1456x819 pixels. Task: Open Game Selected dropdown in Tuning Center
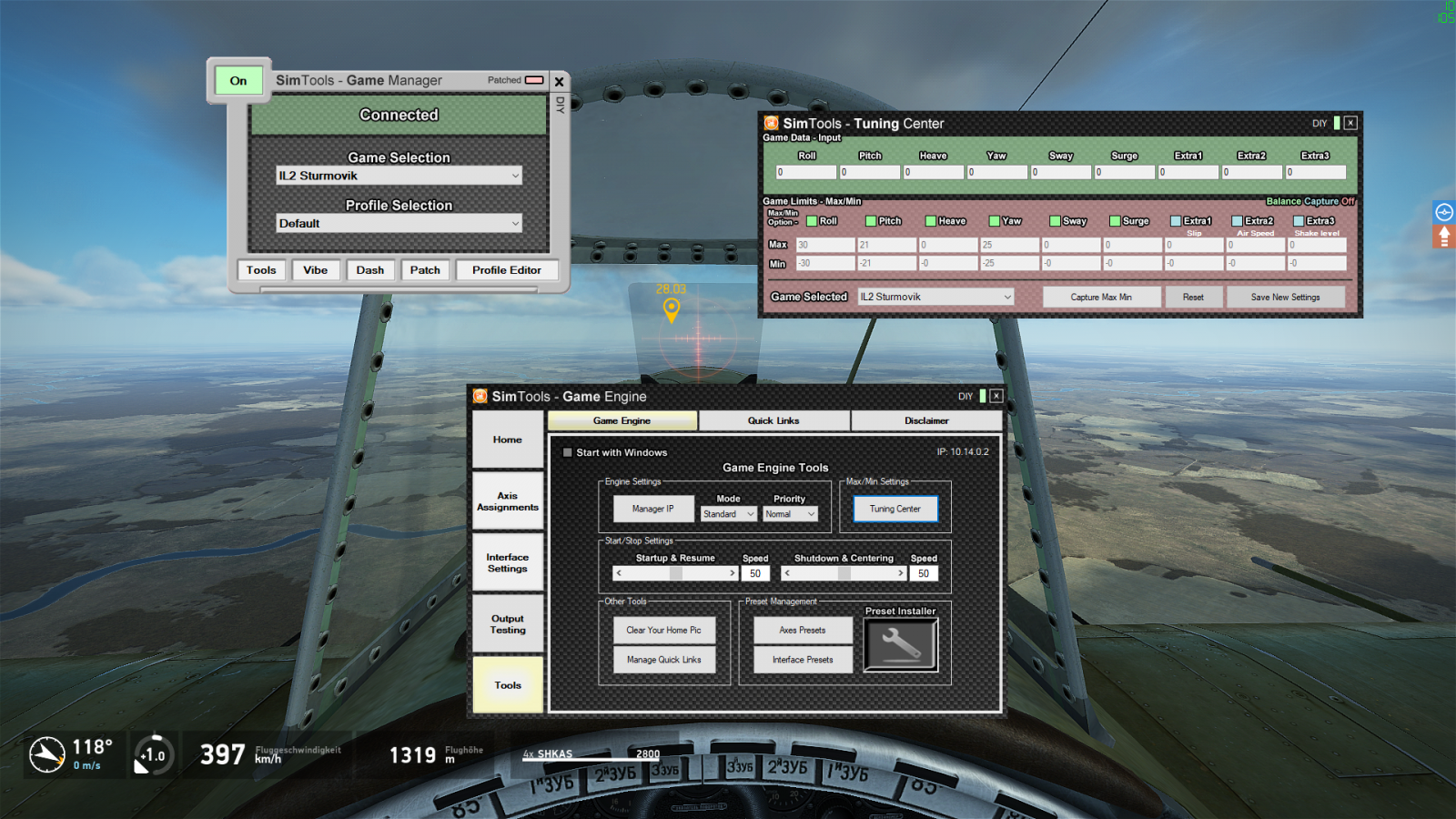935,297
